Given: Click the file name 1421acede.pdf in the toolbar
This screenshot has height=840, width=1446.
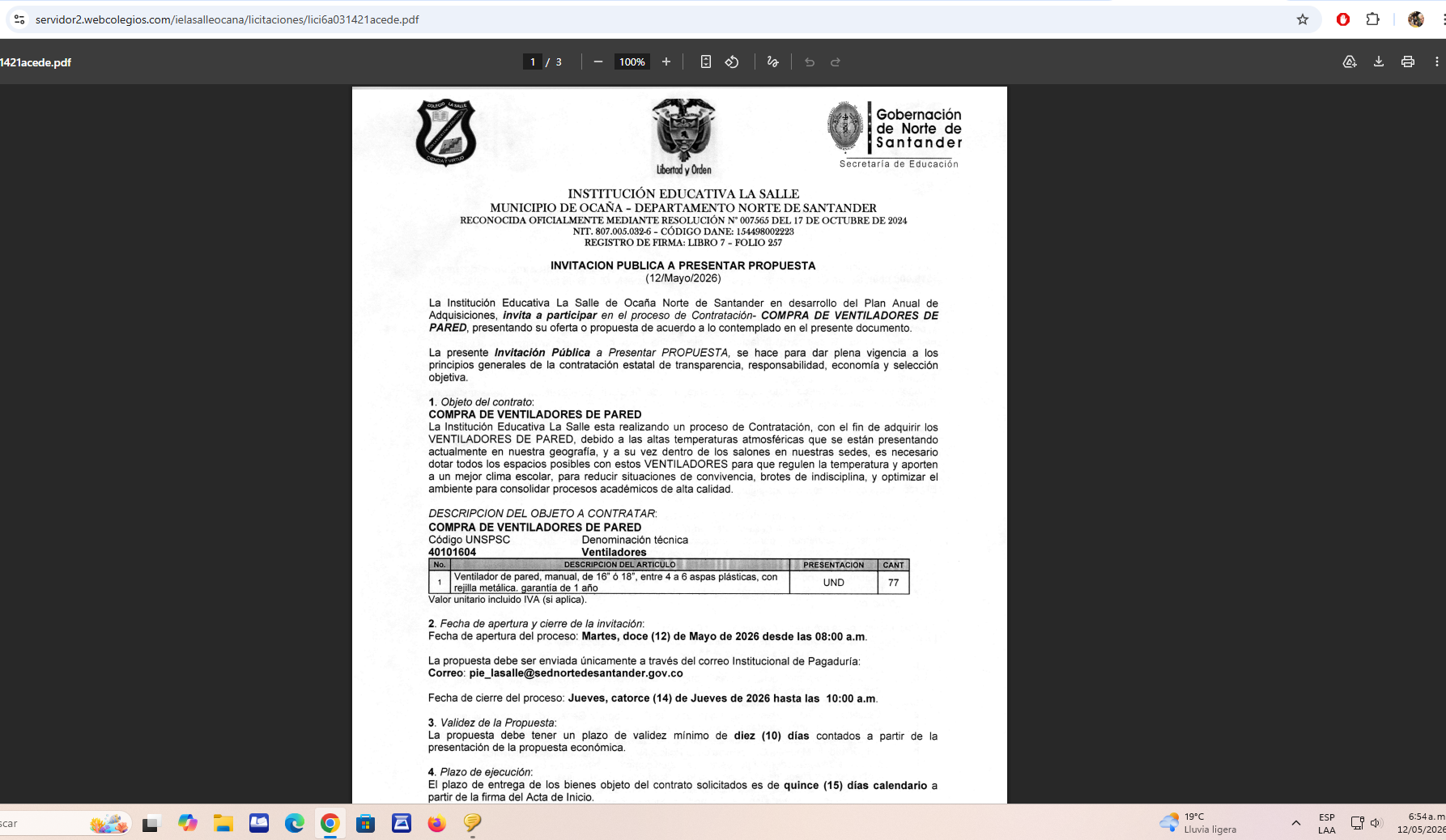Looking at the screenshot, I should [x=36, y=62].
